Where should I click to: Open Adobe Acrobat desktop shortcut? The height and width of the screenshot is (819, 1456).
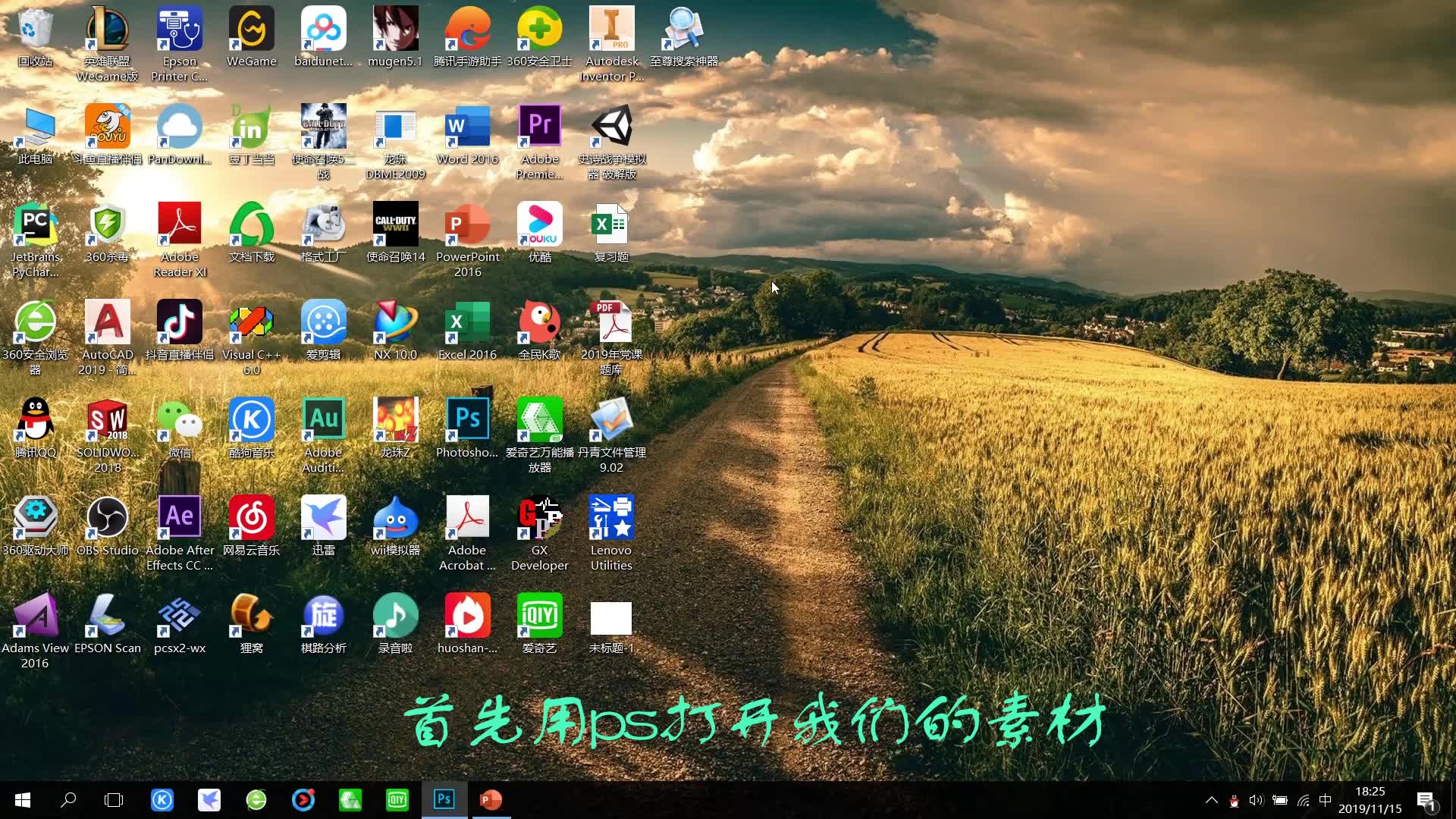pyautogui.click(x=467, y=533)
